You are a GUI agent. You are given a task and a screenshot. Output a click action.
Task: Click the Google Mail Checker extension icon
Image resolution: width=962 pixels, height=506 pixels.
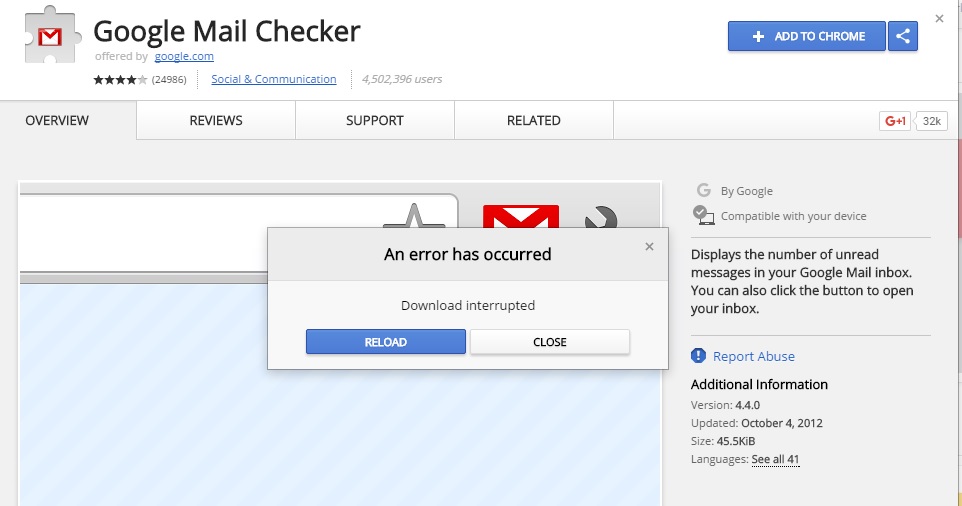click(x=48, y=39)
